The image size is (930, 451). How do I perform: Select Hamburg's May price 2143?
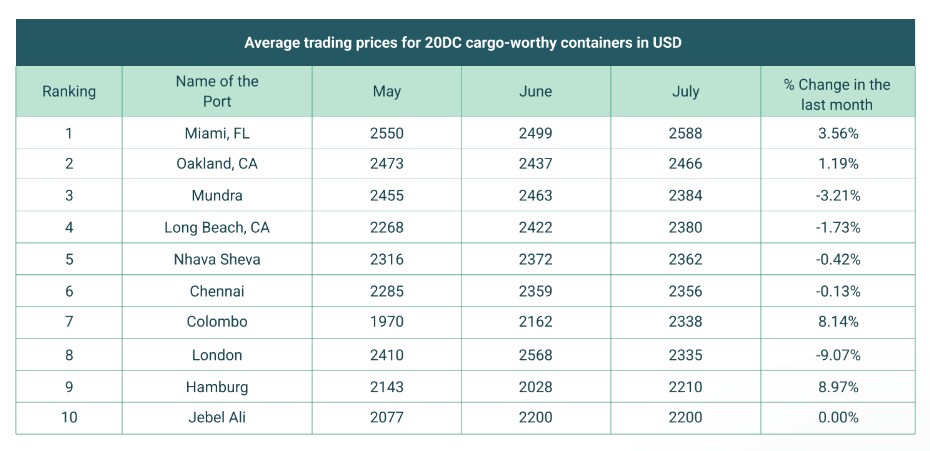[386, 386]
